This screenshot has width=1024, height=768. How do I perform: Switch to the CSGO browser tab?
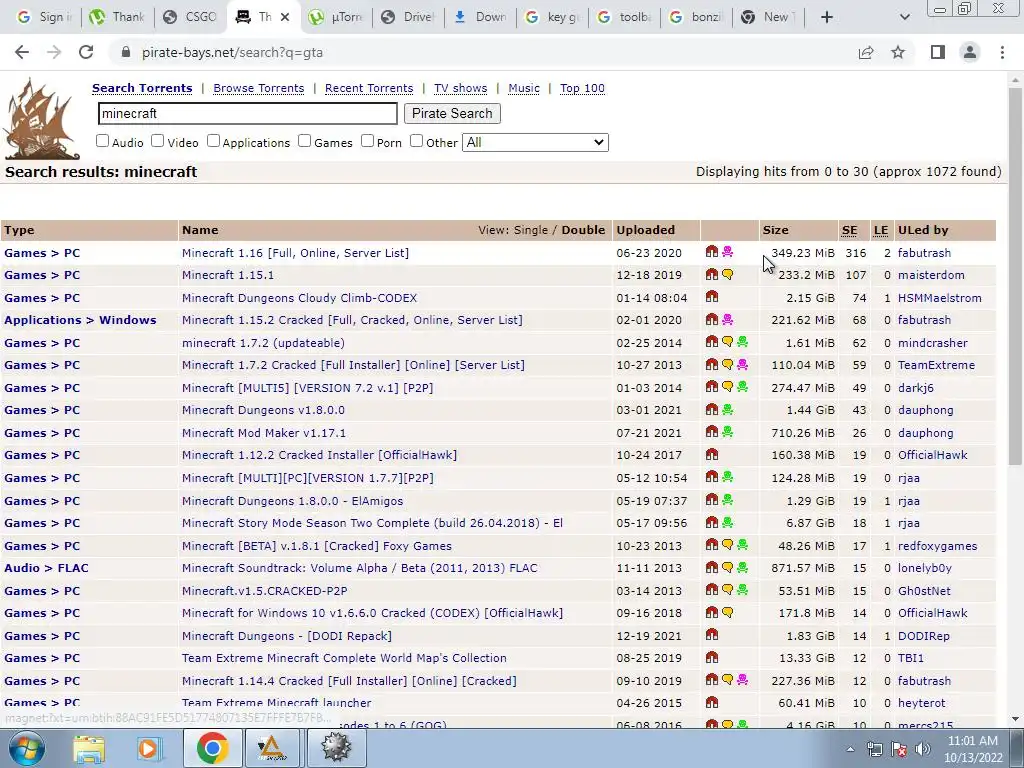[x=191, y=17]
